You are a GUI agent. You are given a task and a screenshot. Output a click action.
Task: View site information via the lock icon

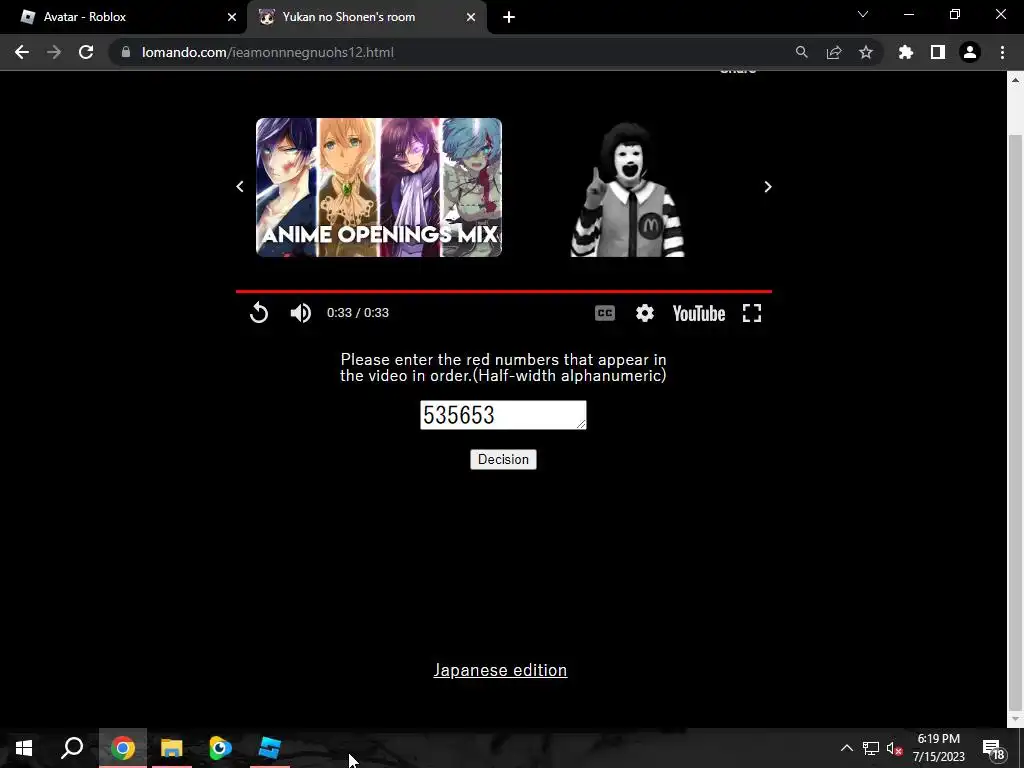pyautogui.click(x=126, y=52)
